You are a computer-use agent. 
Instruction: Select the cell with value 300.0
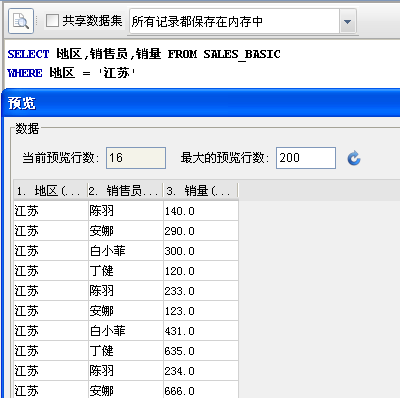point(201,251)
